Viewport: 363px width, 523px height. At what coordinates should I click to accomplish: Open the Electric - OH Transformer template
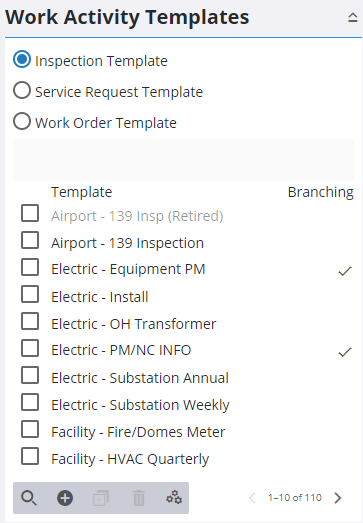pyautogui.click(x=133, y=324)
